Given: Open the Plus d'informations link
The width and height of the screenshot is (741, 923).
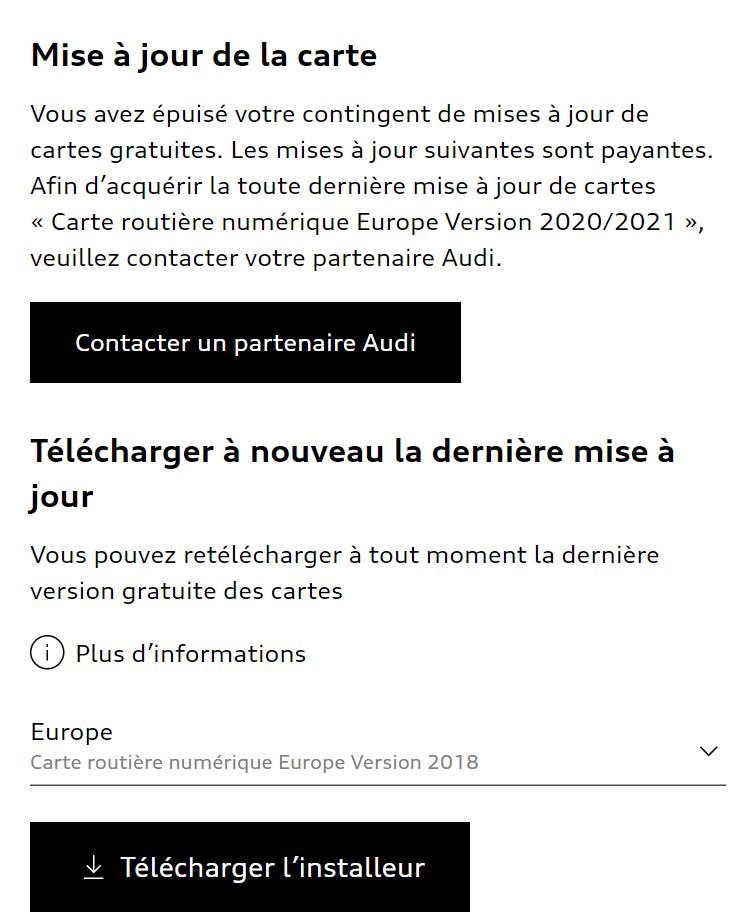Looking at the screenshot, I should click(190, 654).
